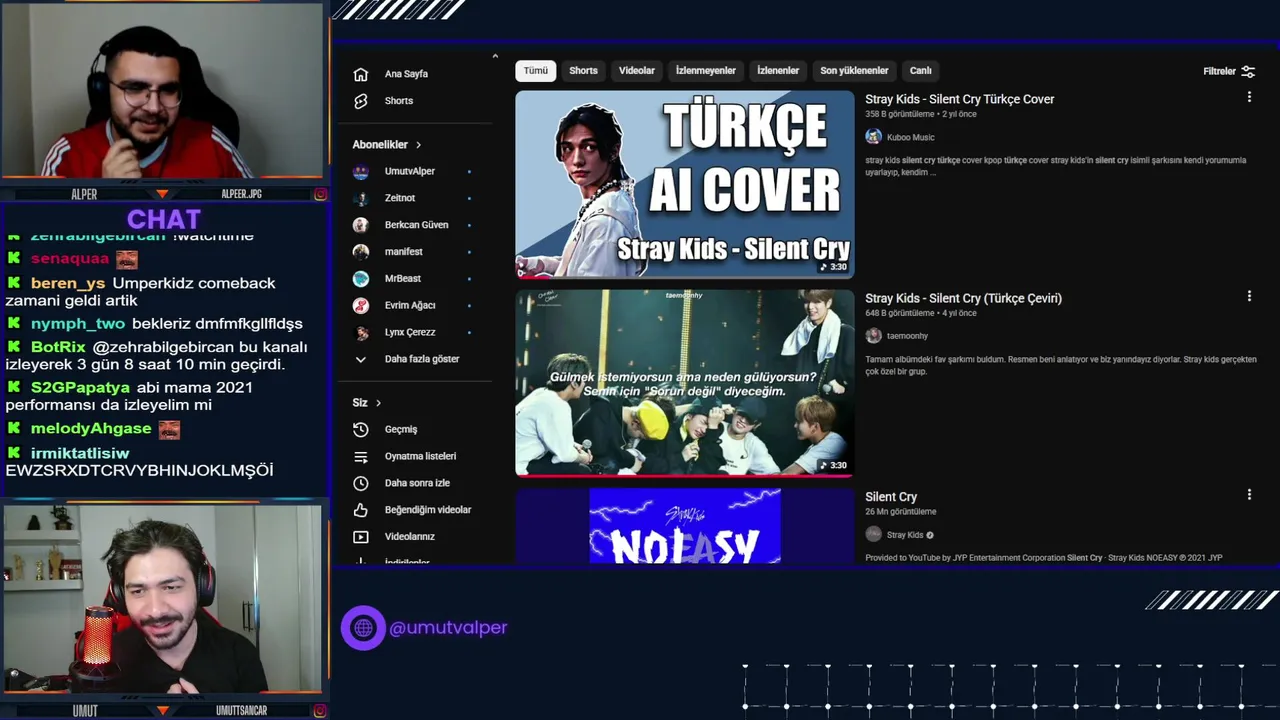Click Alper webcam feed
Viewport: 1280px width, 720px height.
162,91
